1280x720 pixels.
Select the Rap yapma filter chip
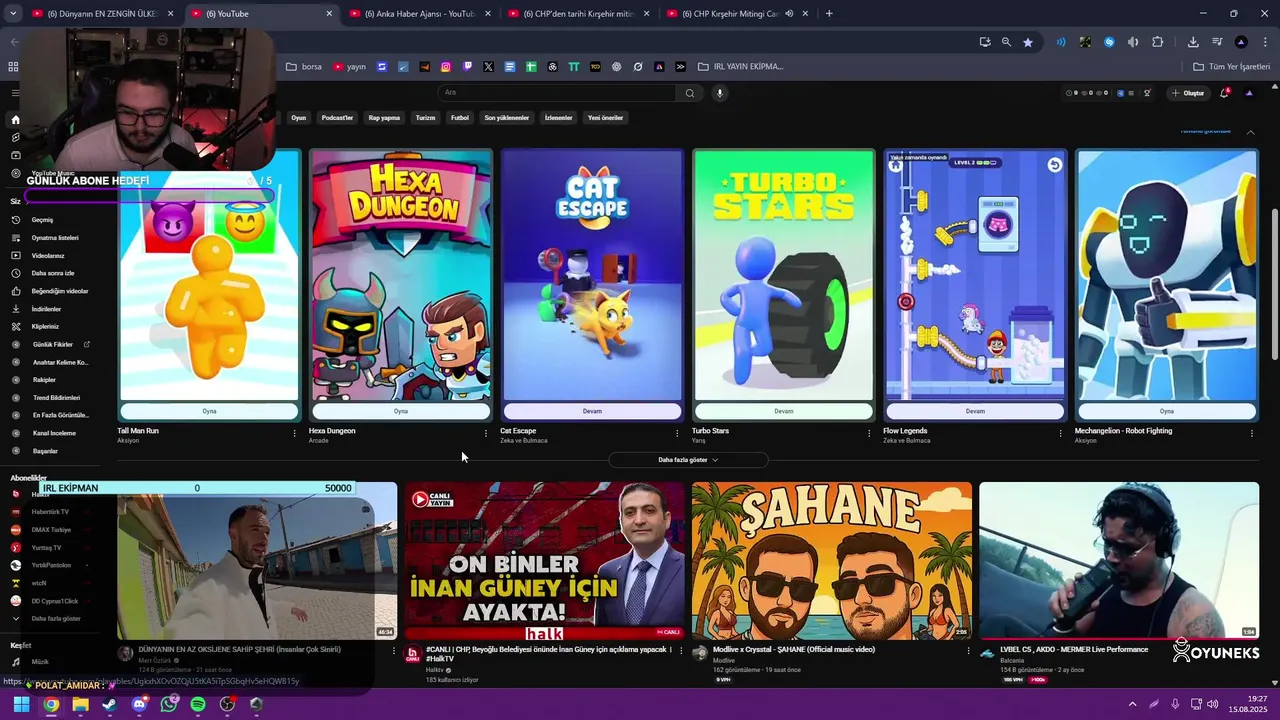pyautogui.click(x=384, y=118)
